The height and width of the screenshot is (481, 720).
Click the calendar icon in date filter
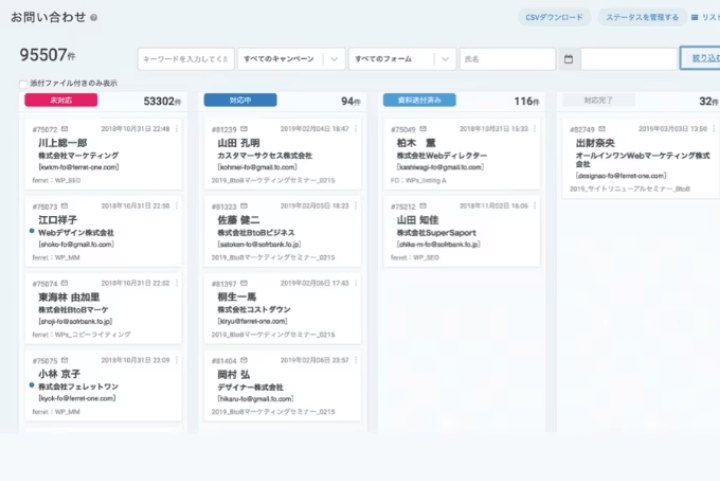(x=568, y=59)
